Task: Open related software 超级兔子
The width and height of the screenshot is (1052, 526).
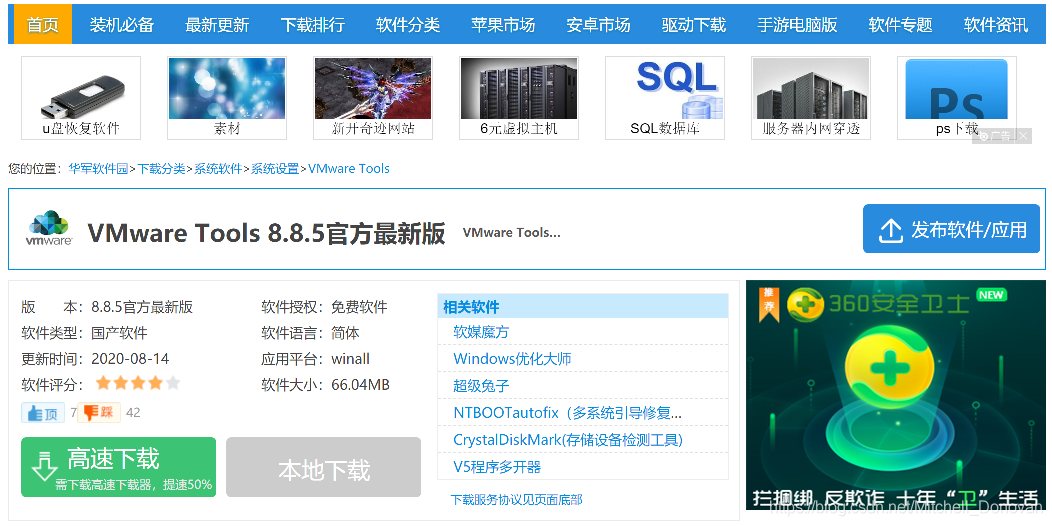Action: 481,386
